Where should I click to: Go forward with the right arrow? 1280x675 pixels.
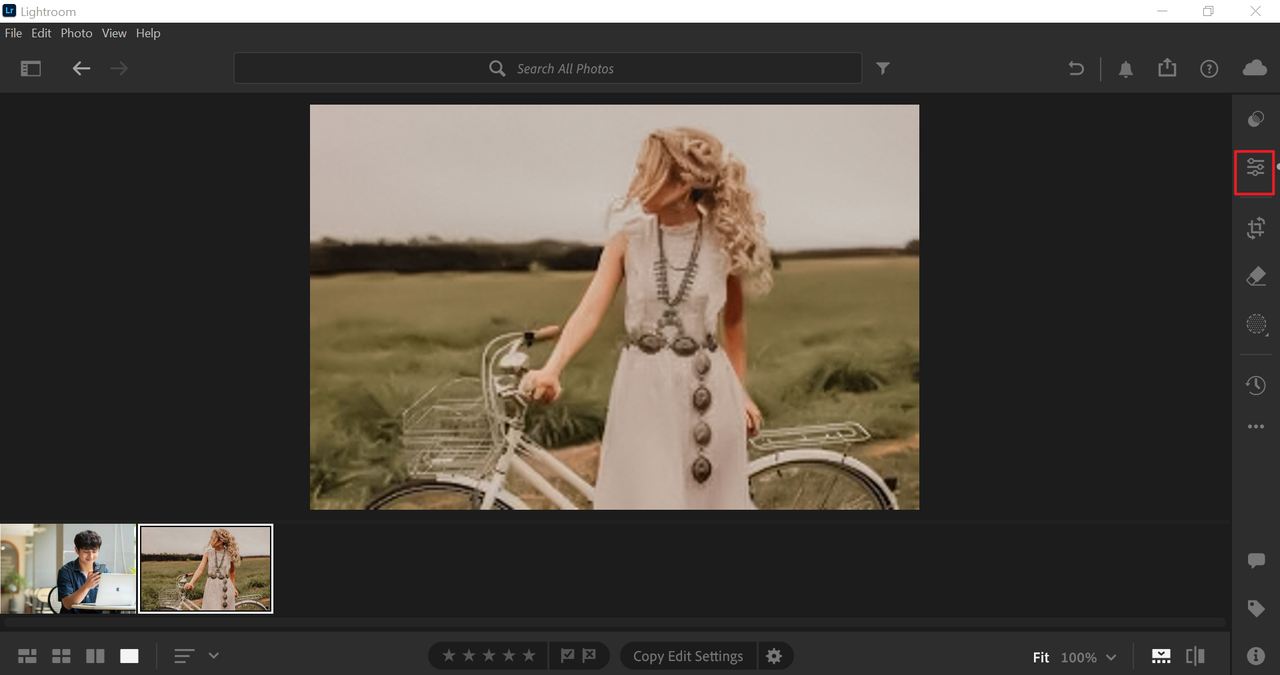(x=119, y=69)
